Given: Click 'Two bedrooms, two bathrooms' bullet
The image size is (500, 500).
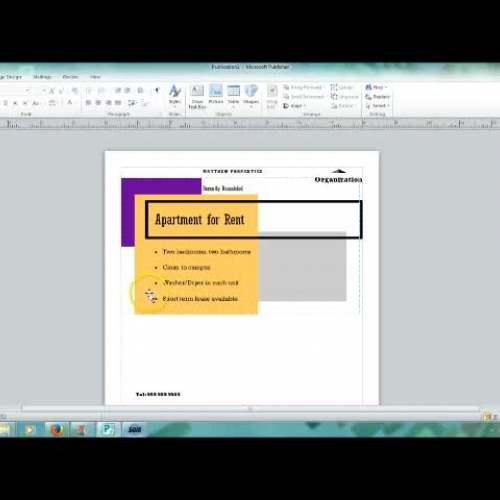Looking at the screenshot, I should coord(206,252).
